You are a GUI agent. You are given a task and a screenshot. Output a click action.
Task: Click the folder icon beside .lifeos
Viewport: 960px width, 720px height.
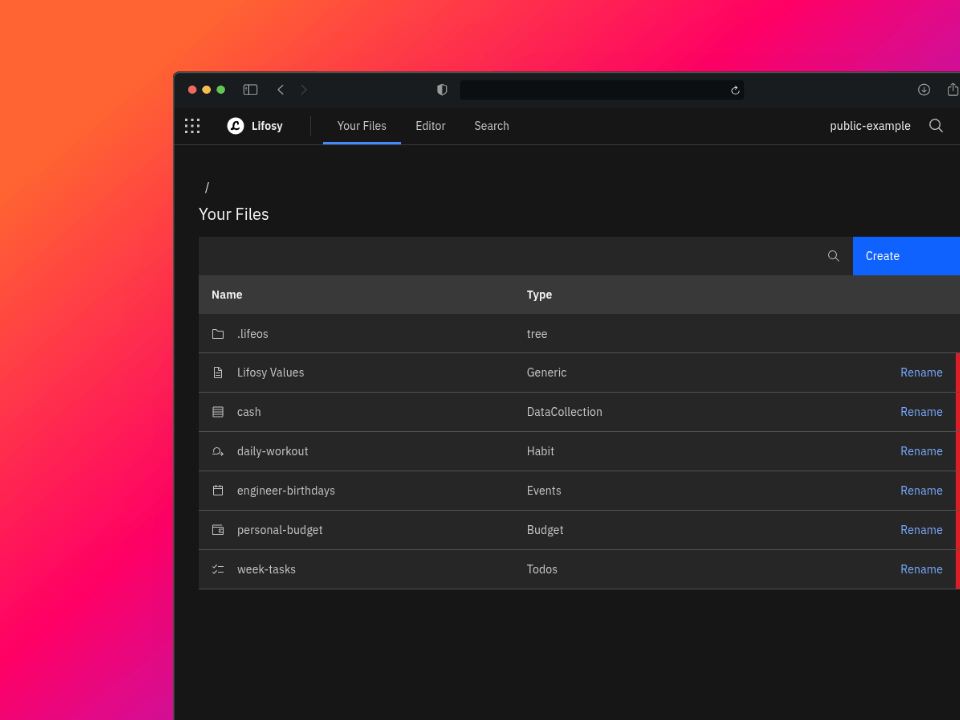point(218,334)
